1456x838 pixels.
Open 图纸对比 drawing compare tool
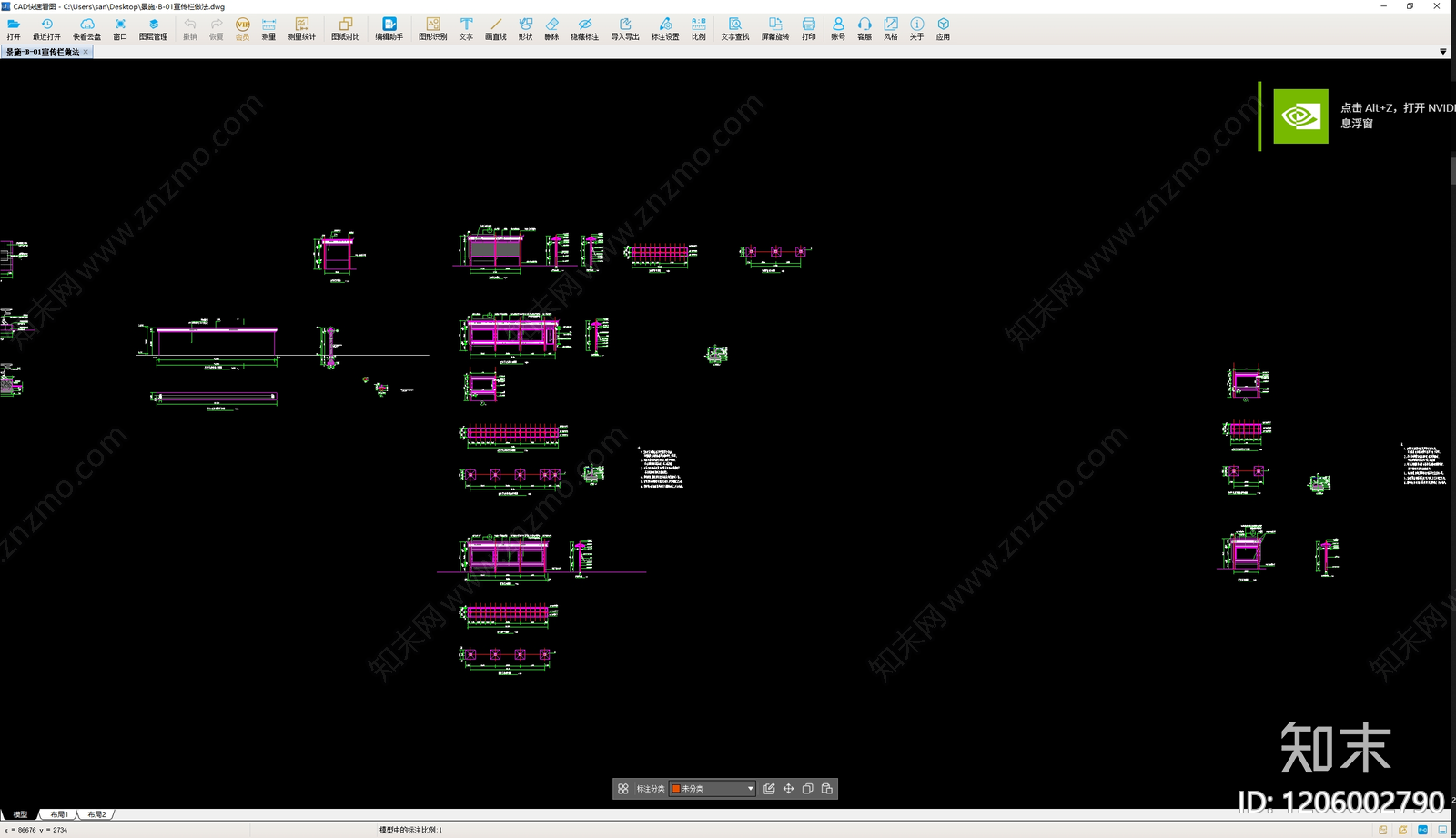coord(345,29)
